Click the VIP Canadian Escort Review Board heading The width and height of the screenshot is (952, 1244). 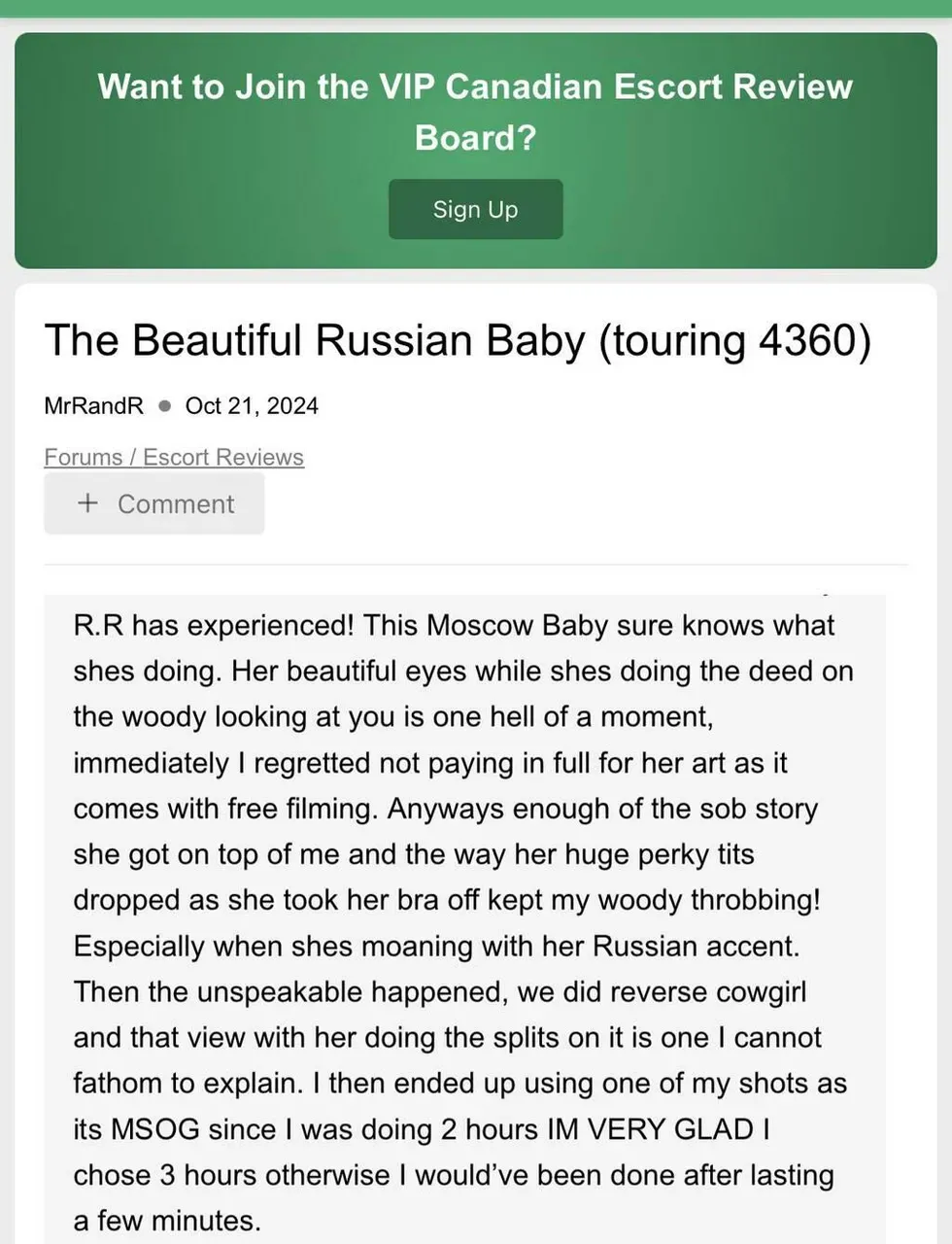475,111
